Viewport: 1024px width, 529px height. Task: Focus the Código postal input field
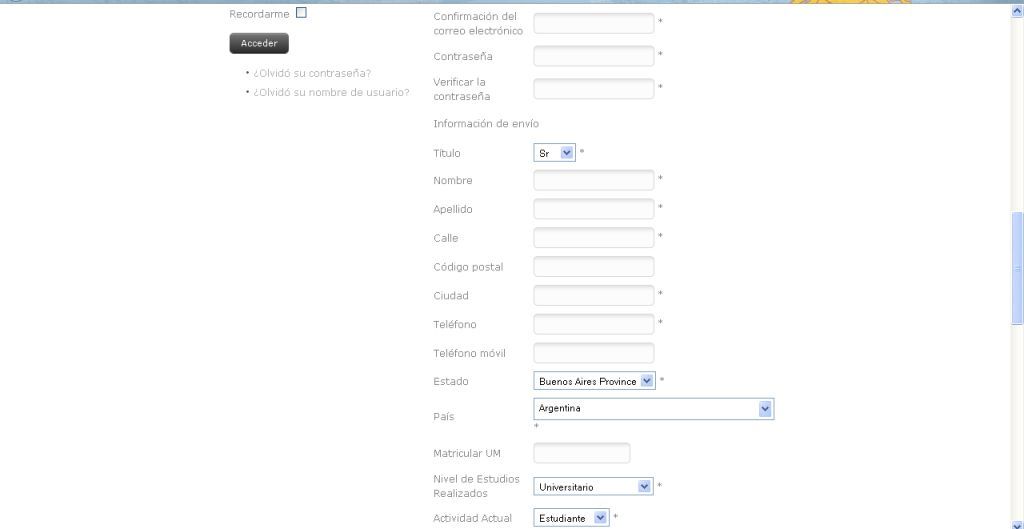[594, 266]
